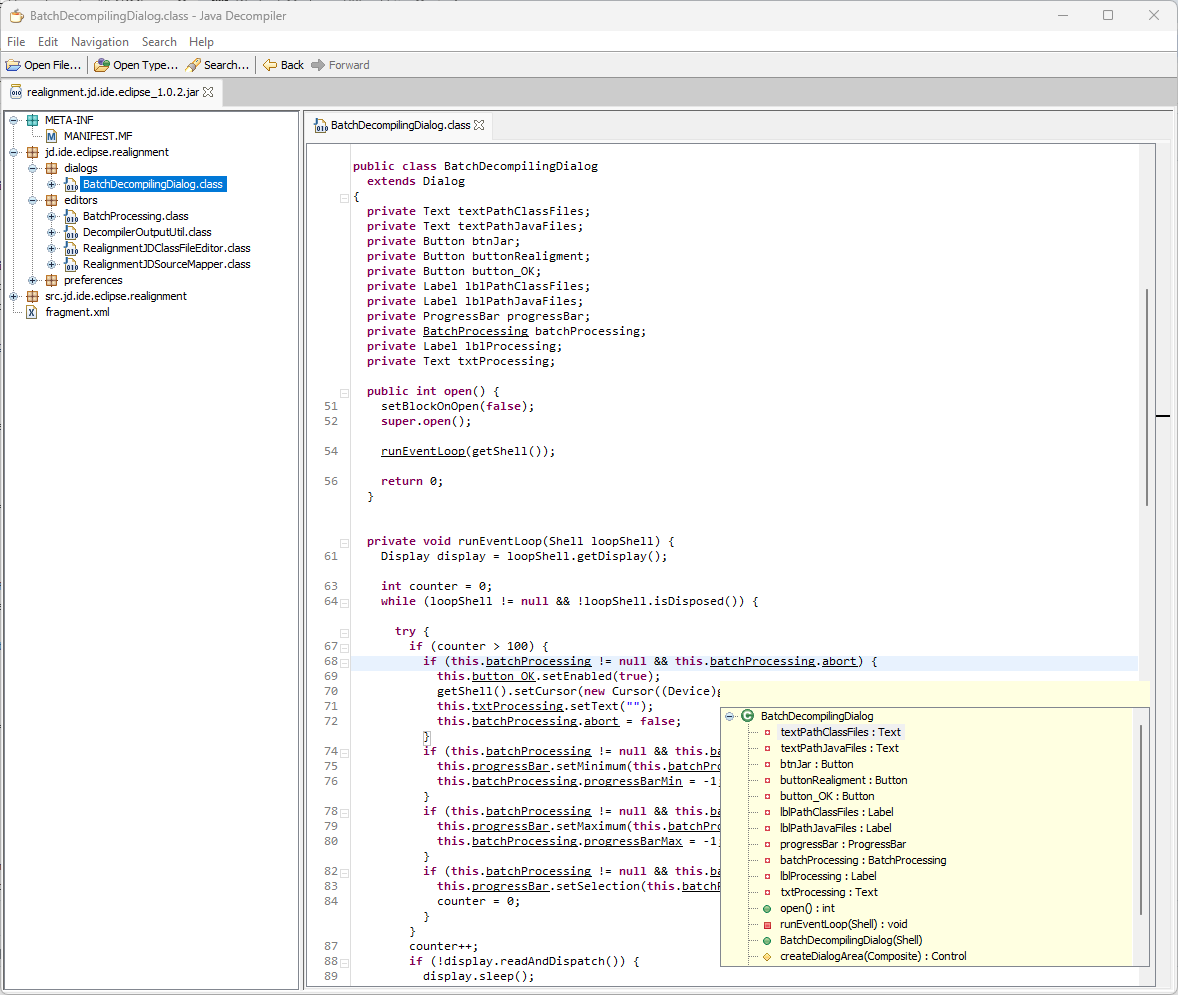Image resolution: width=1178 pixels, height=995 pixels.
Task: Click the BatchProcessing type link in field declaration
Action: coord(475,331)
